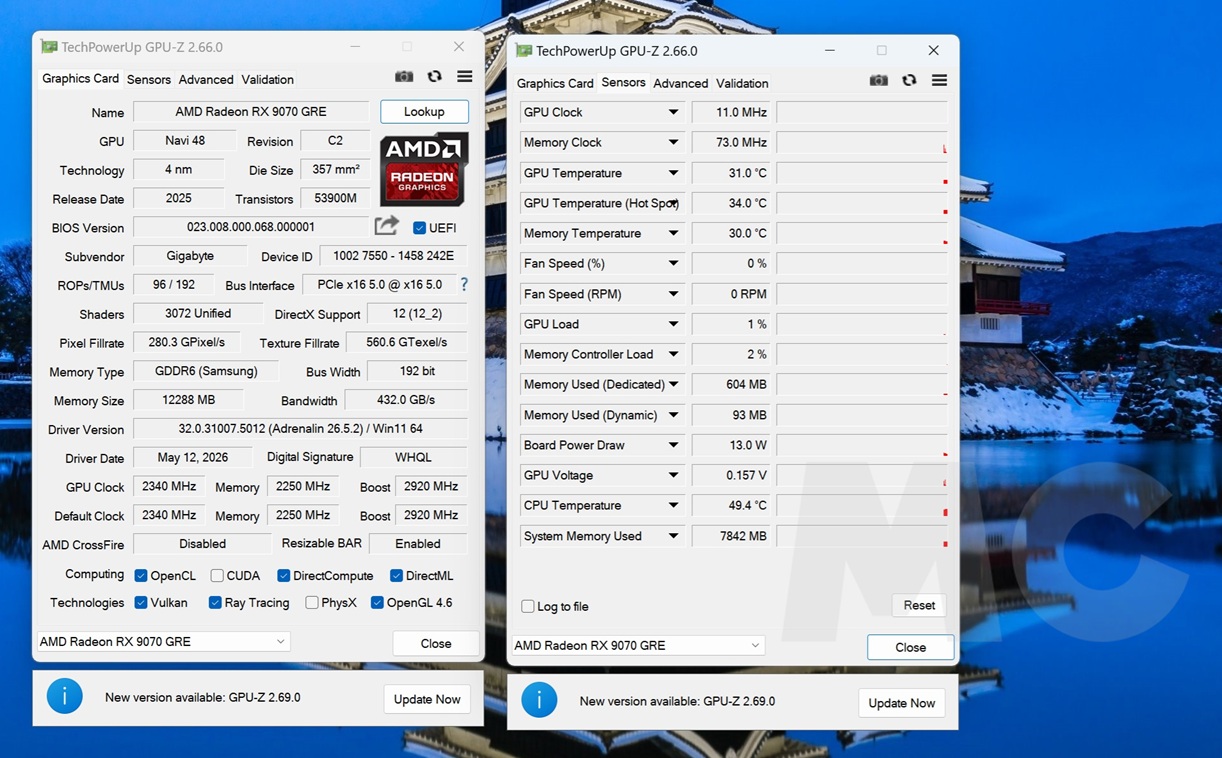Click the CPU Temperature sensor graph
1222x758 pixels.
coord(862,505)
